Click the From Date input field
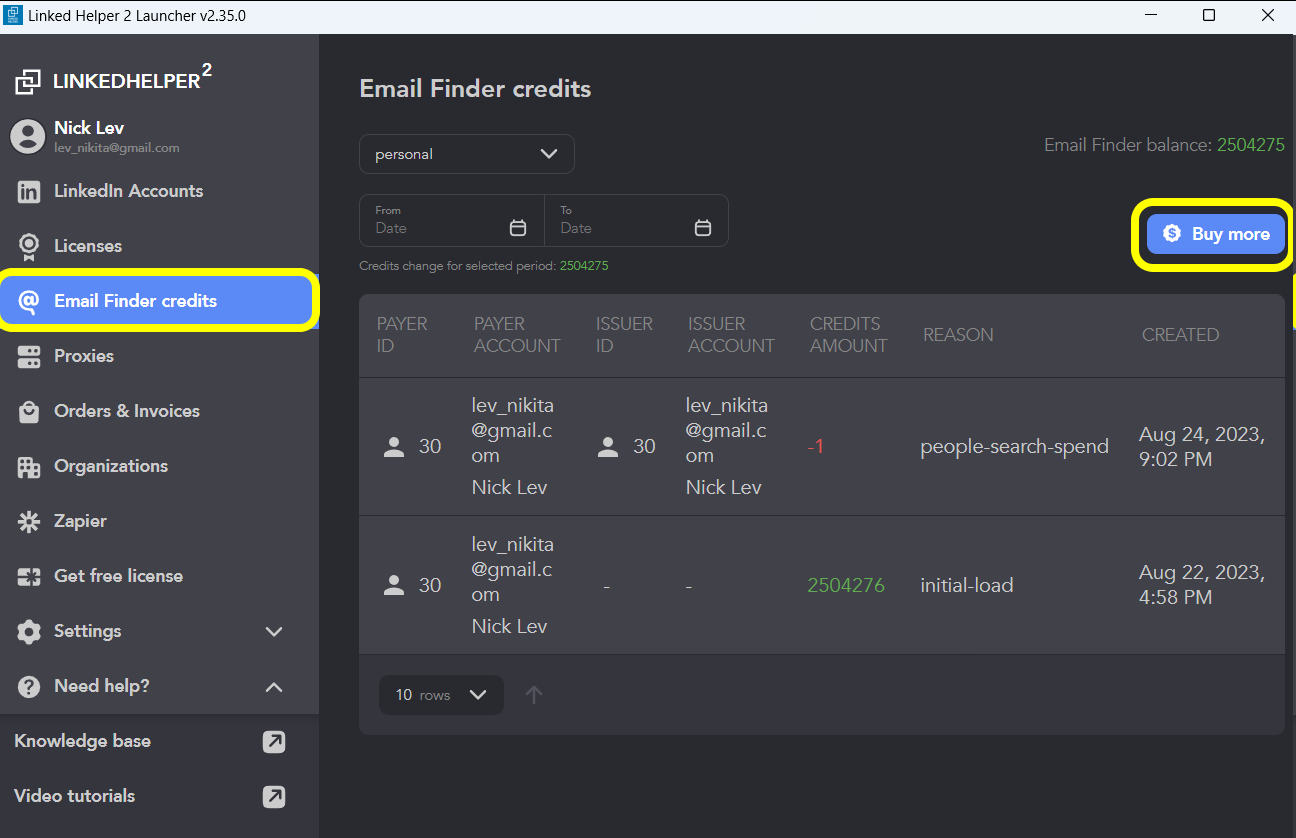This screenshot has width=1296, height=838. pos(451,220)
